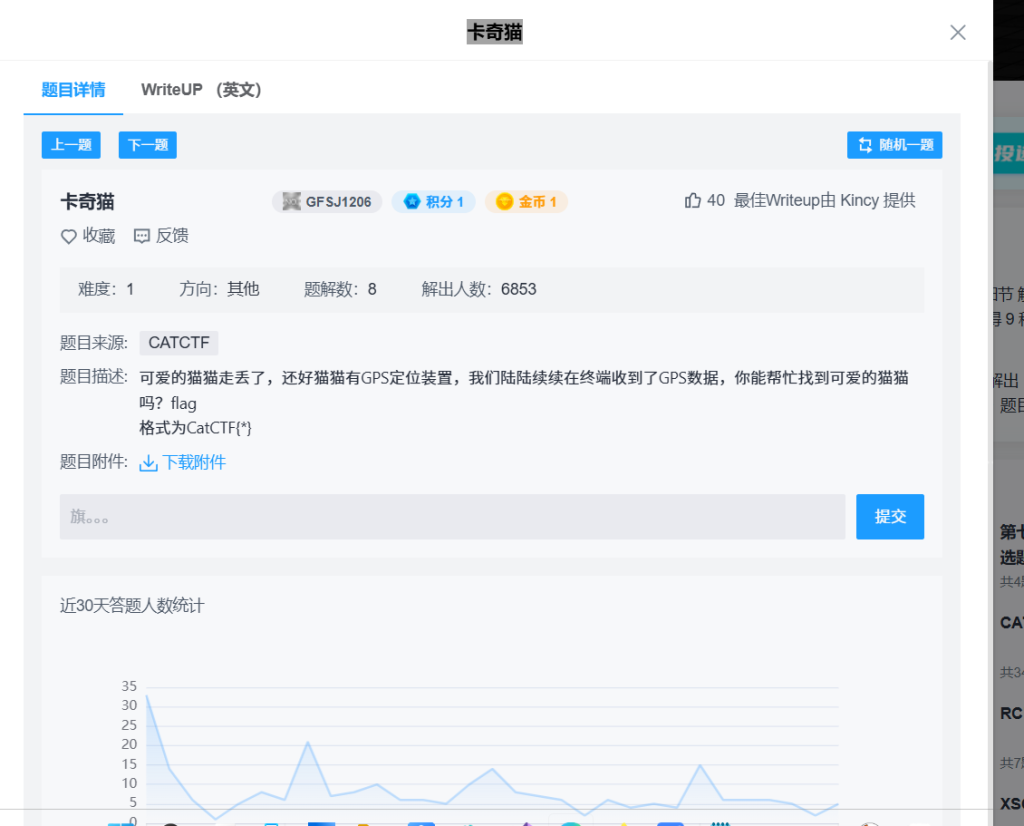
Task: Click the first peak on statistics chart
Action: (147, 695)
